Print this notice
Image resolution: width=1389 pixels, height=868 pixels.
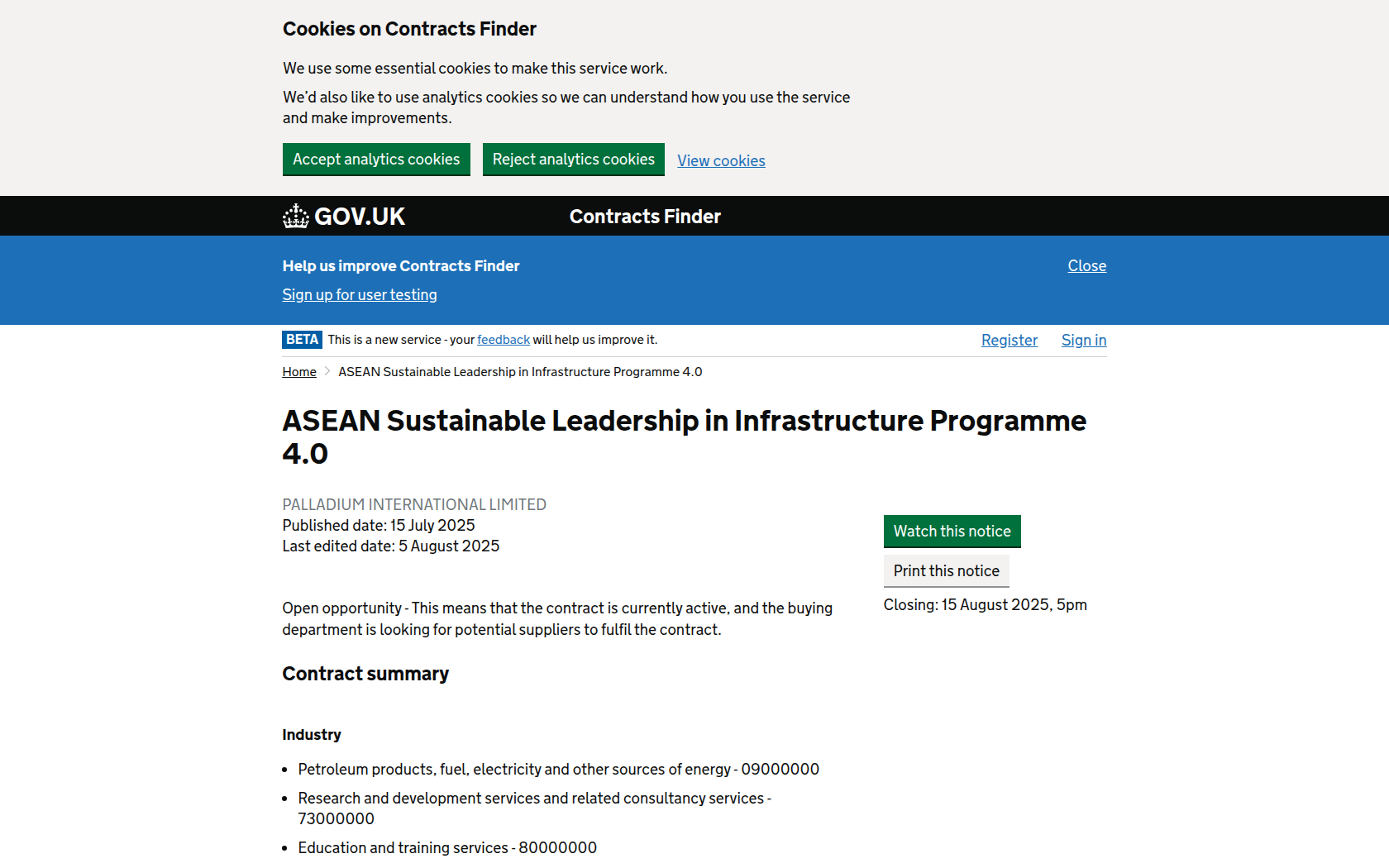click(946, 571)
